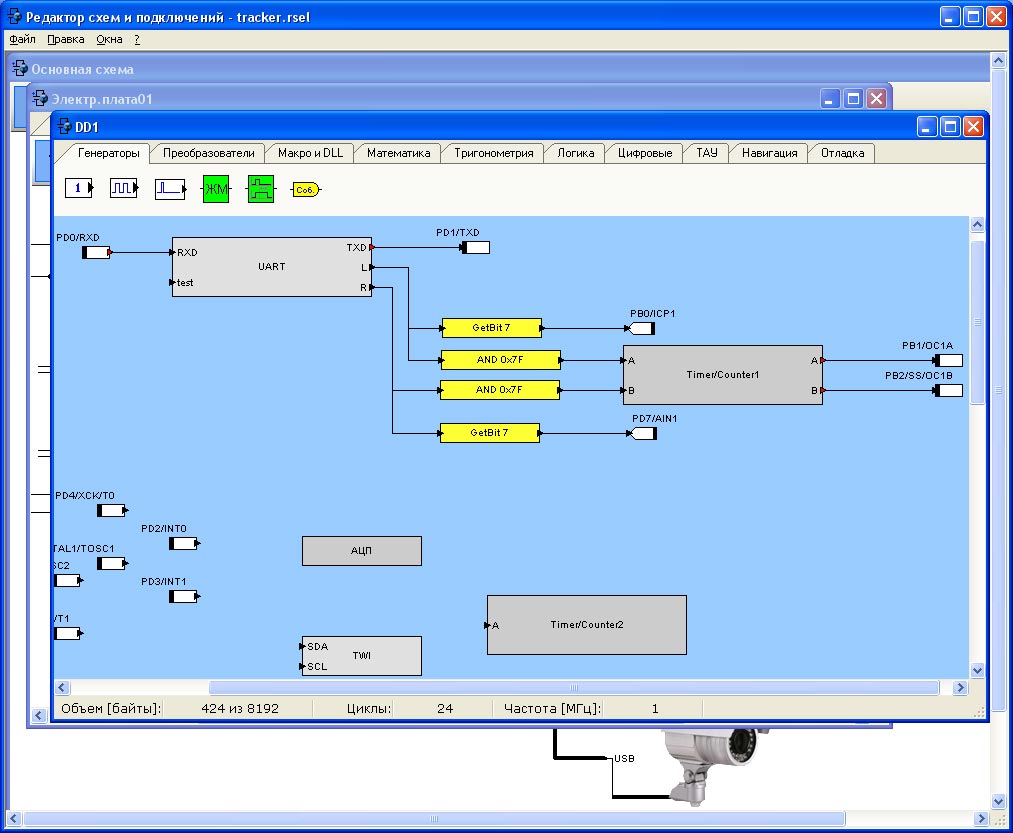
Task: Switch to the Преобразователи tab
Action: point(208,153)
